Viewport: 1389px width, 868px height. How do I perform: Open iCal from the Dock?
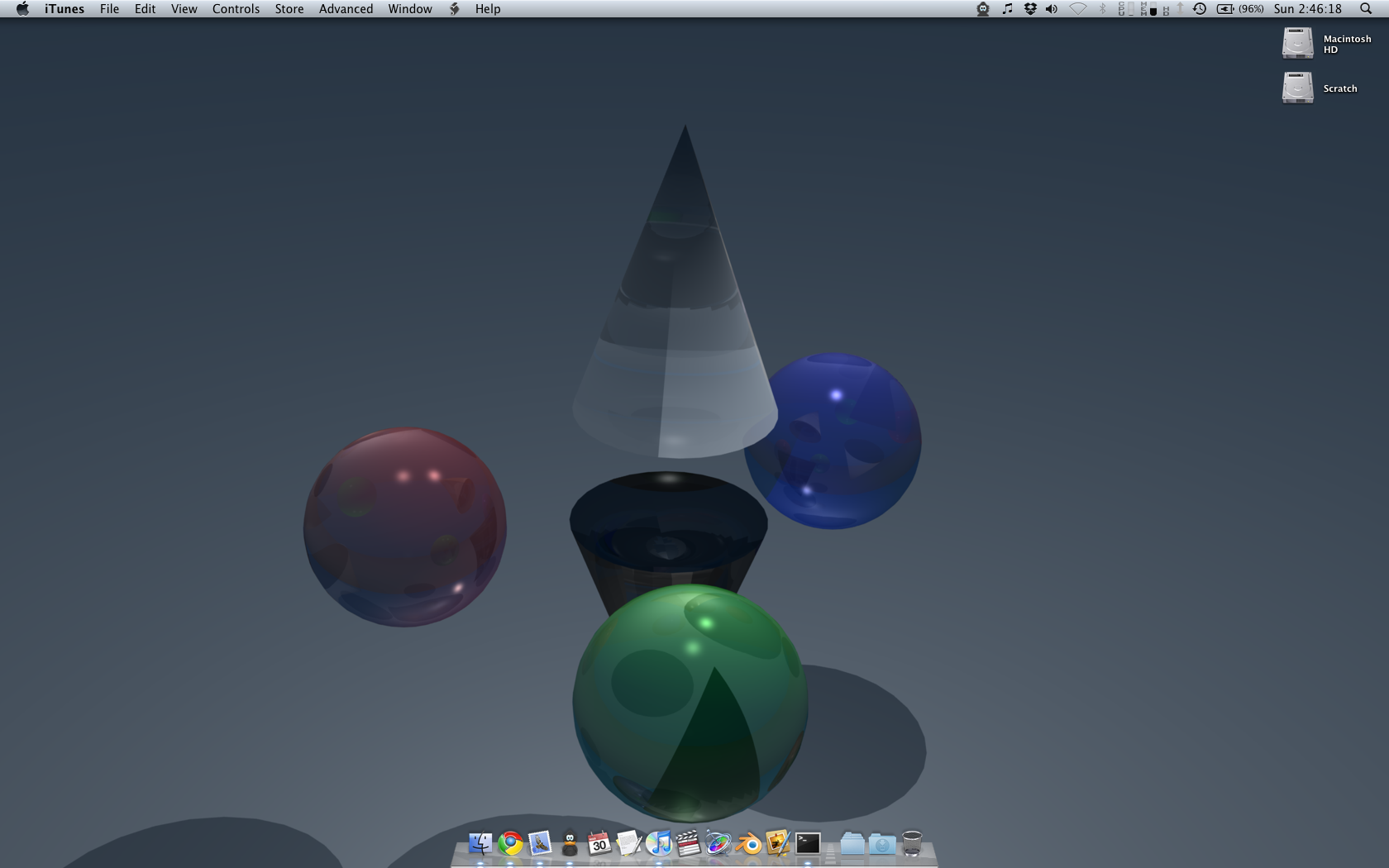(599, 843)
